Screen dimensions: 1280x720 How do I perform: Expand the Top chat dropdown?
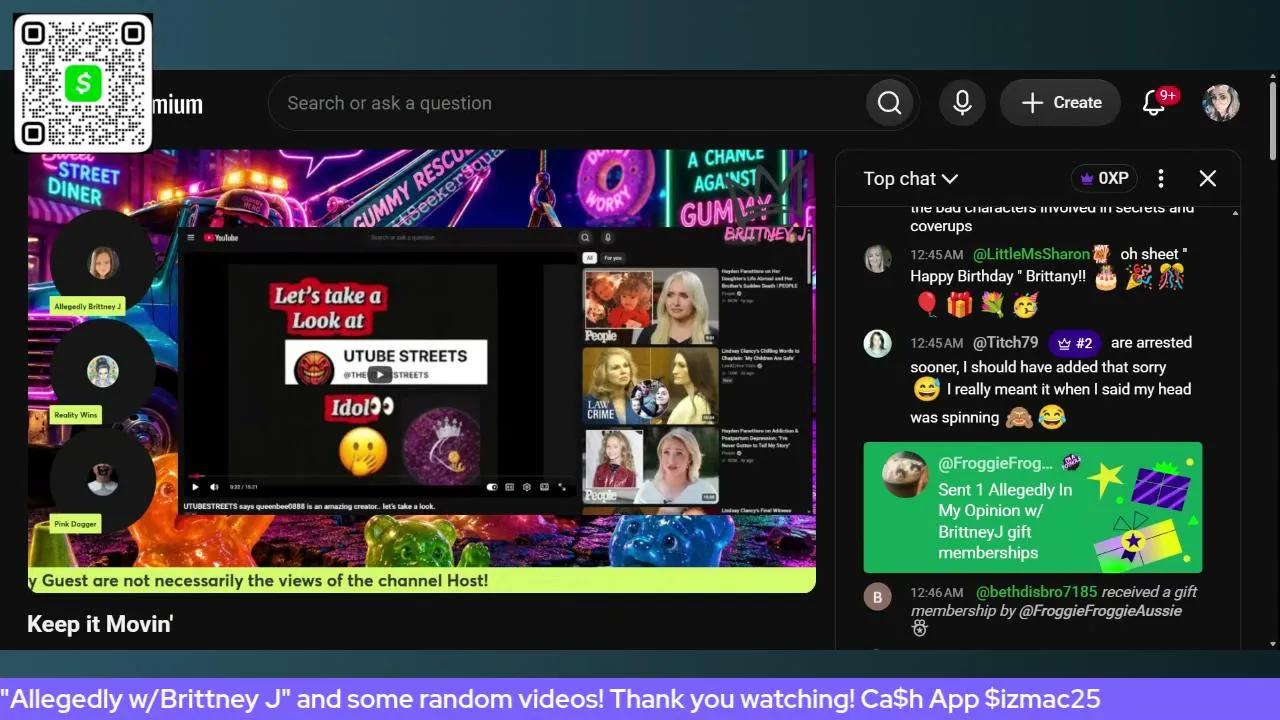[911, 179]
